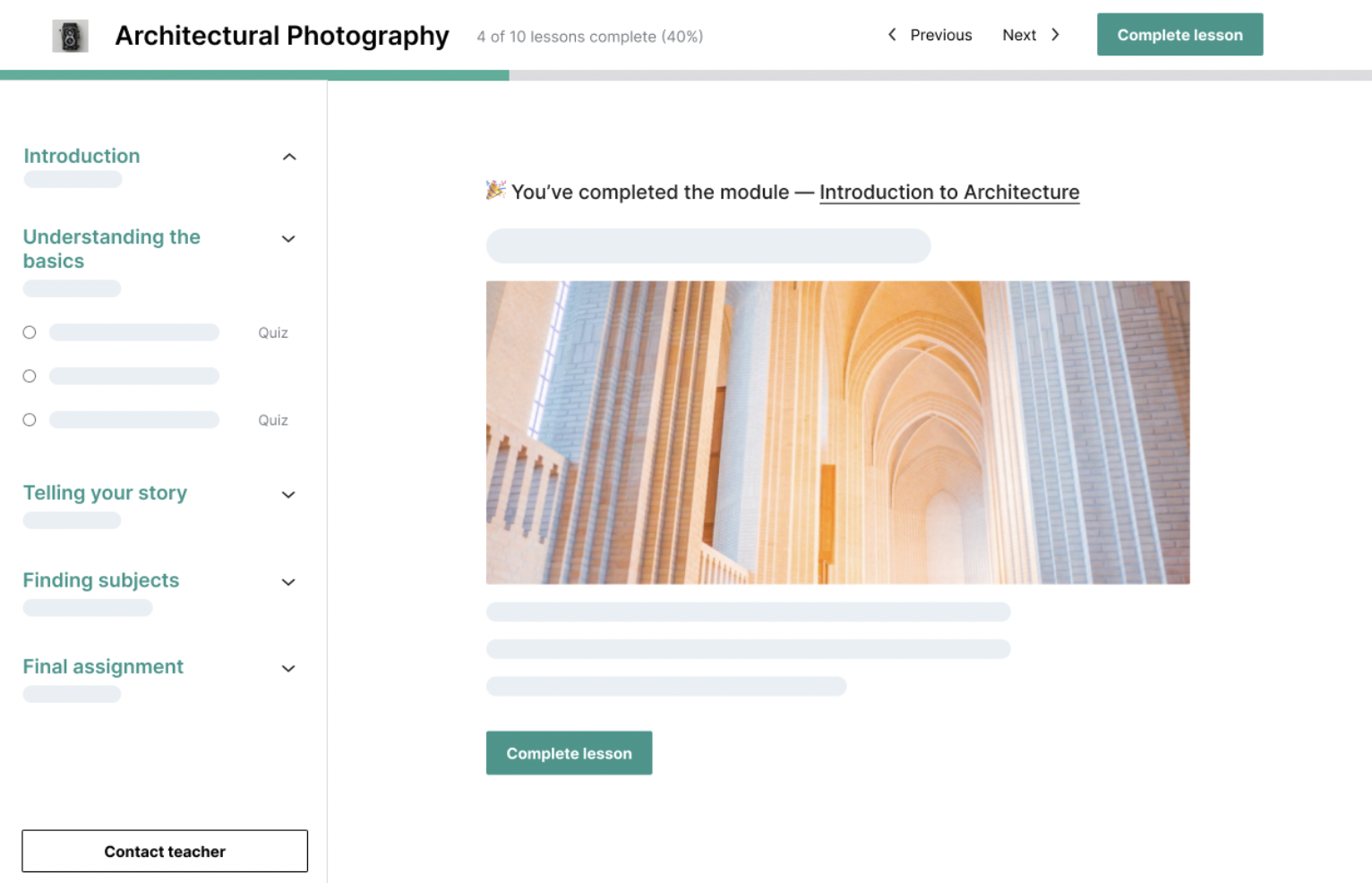
Task: Open the third lesson row placeholder
Action: [134, 420]
